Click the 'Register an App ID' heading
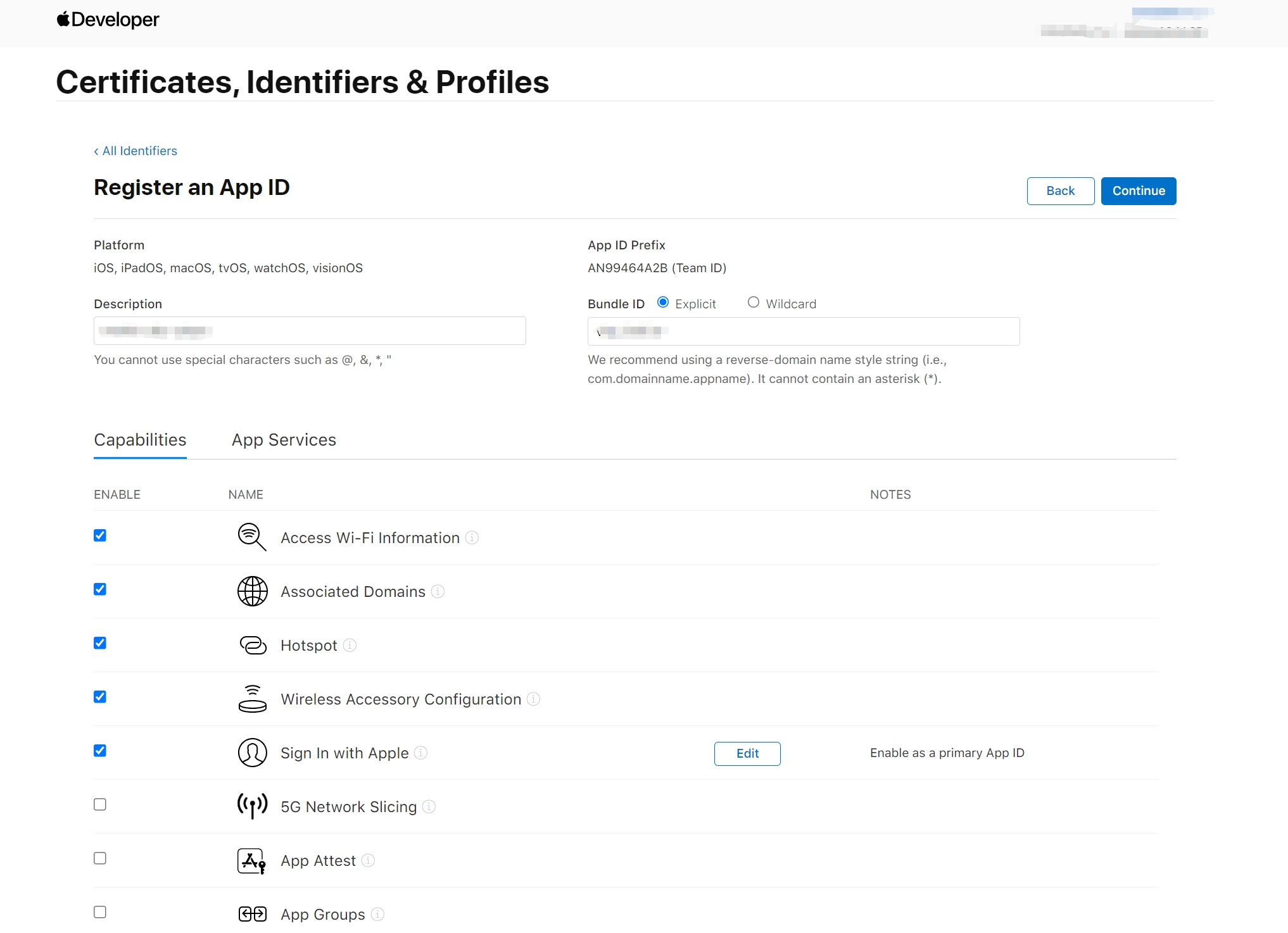1288x933 pixels. pyautogui.click(x=192, y=187)
